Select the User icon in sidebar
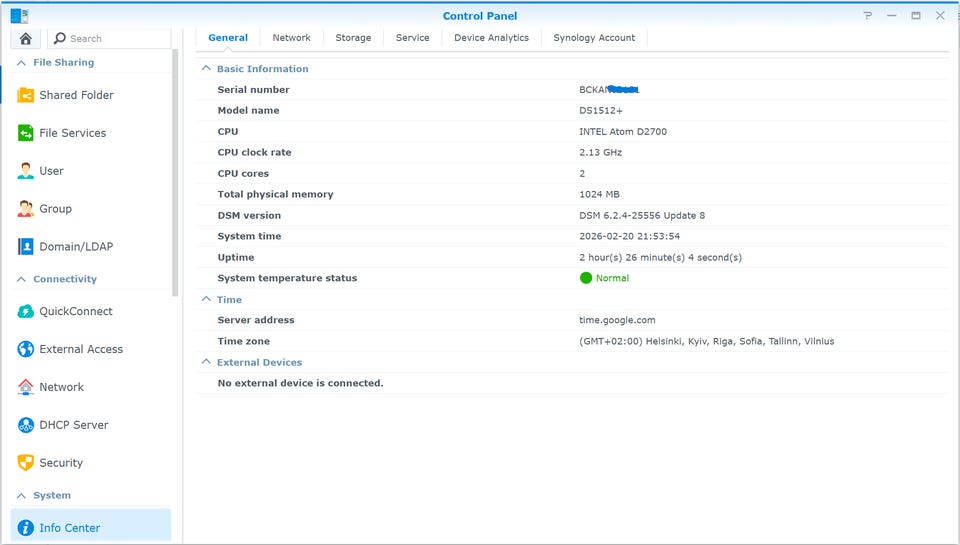This screenshot has height=545, width=960. [x=26, y=171]
